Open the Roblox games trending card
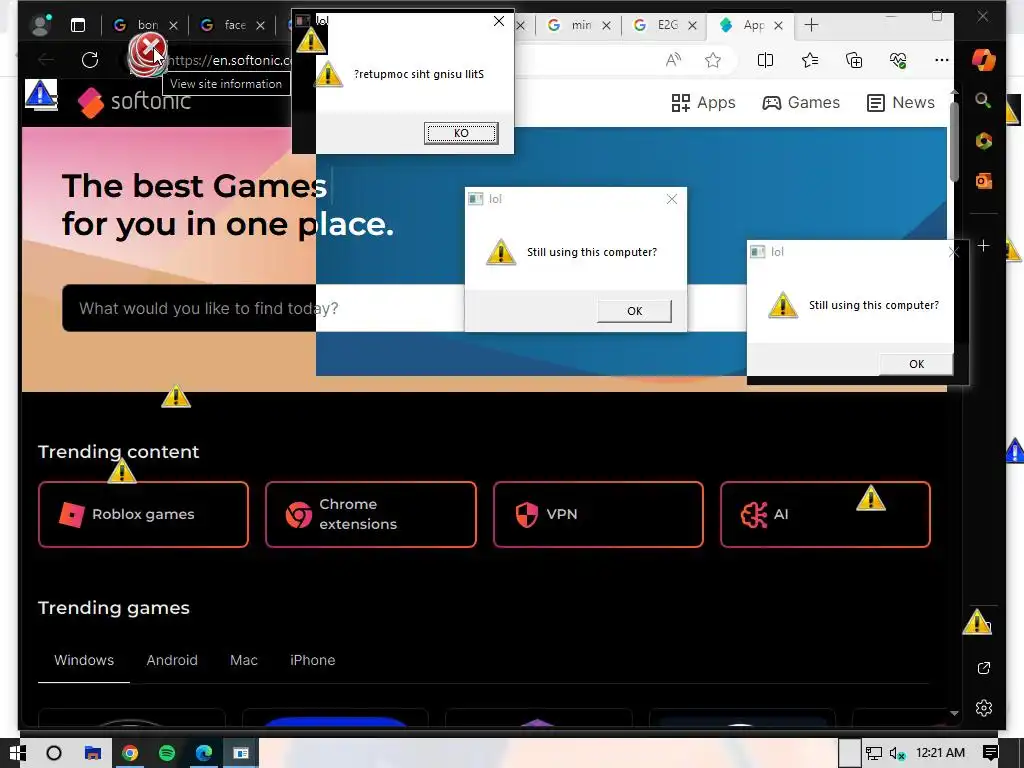Screen dimensions: 1024x768 143,515
